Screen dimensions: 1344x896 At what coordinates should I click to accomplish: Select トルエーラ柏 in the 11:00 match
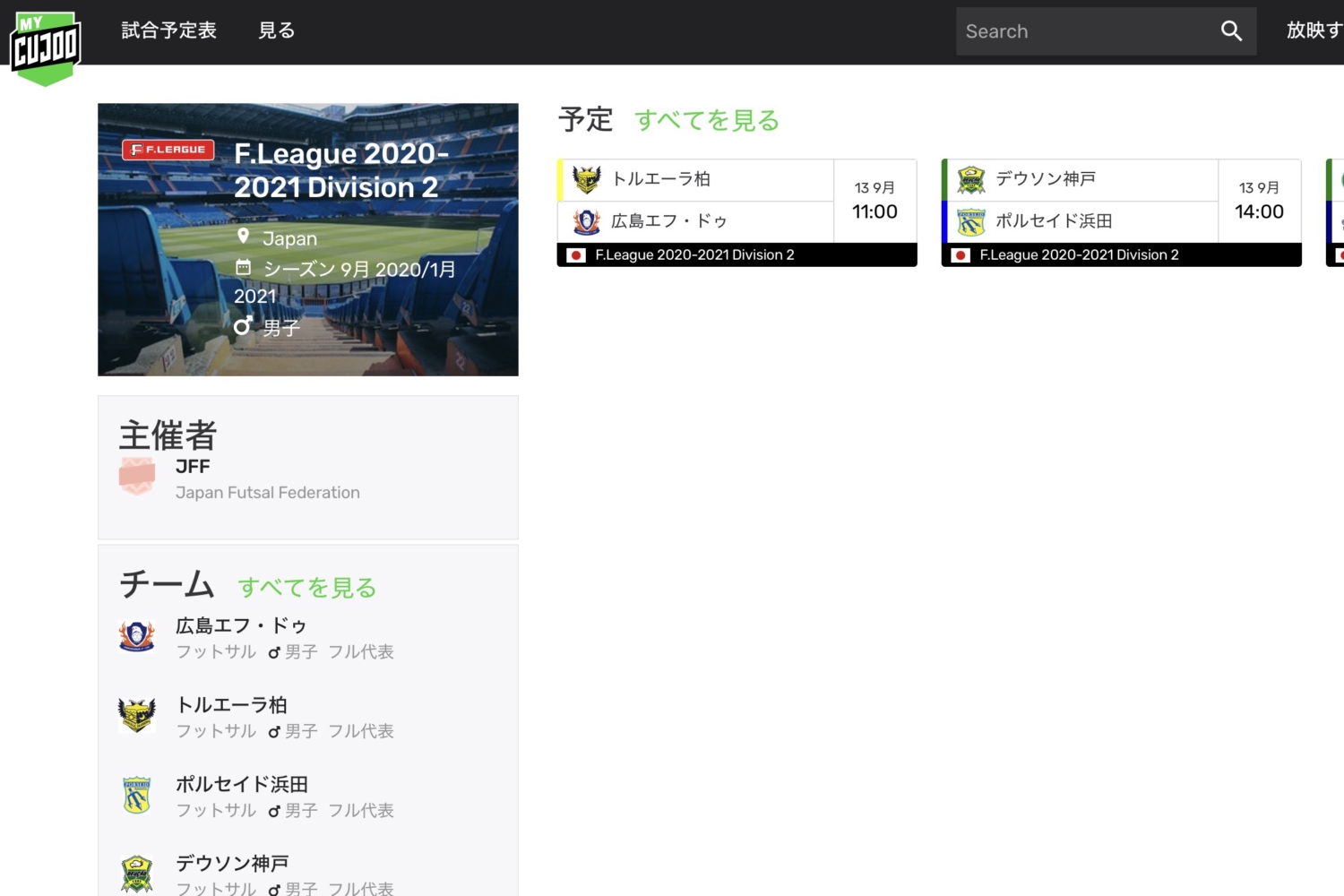tap(661, 179)
